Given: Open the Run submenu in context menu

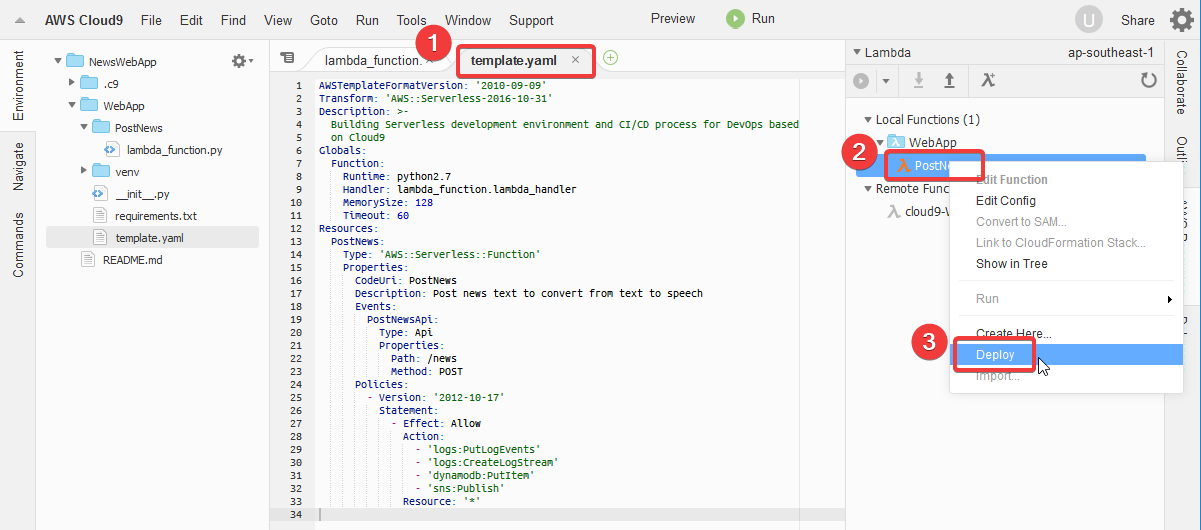Looking at the screenshot, I should (1066, 299).
